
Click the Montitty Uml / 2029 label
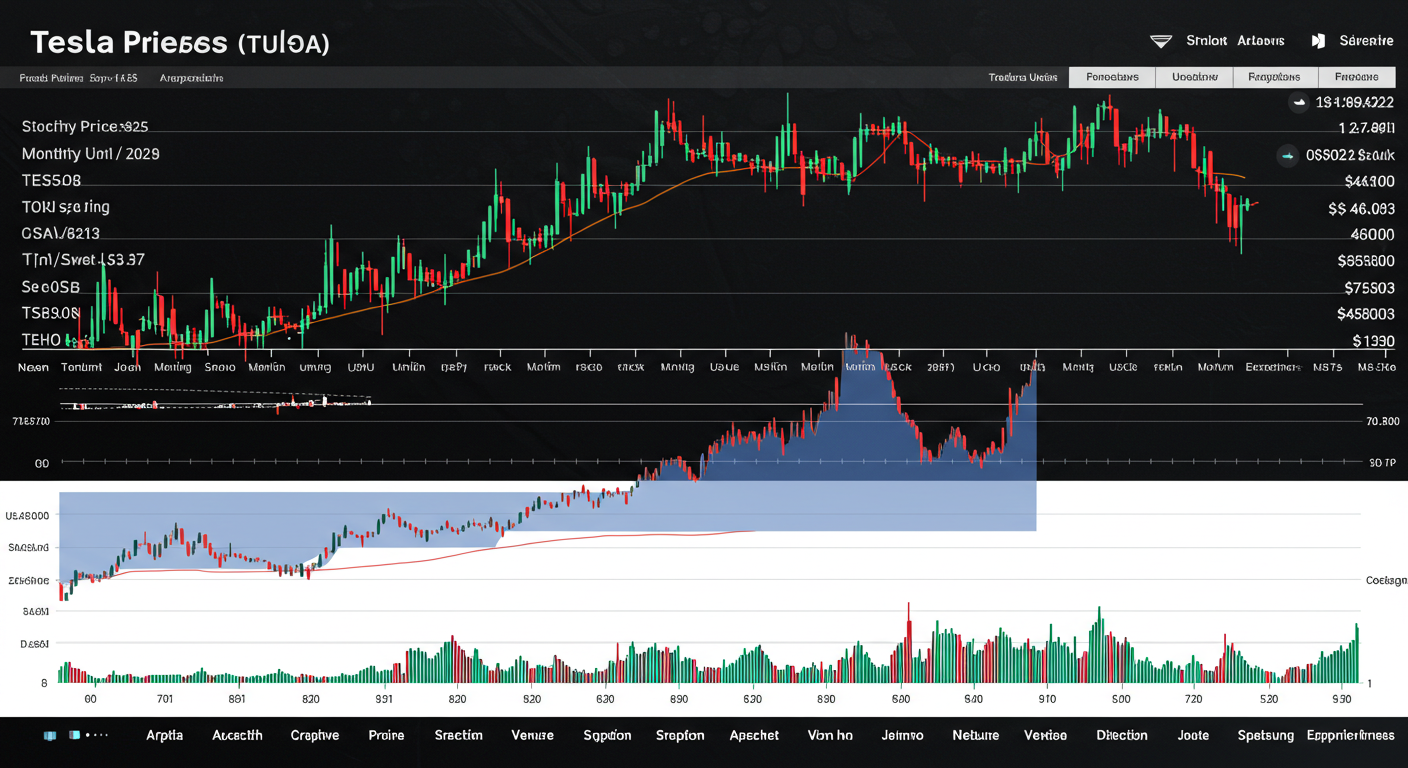click(90, 154)
